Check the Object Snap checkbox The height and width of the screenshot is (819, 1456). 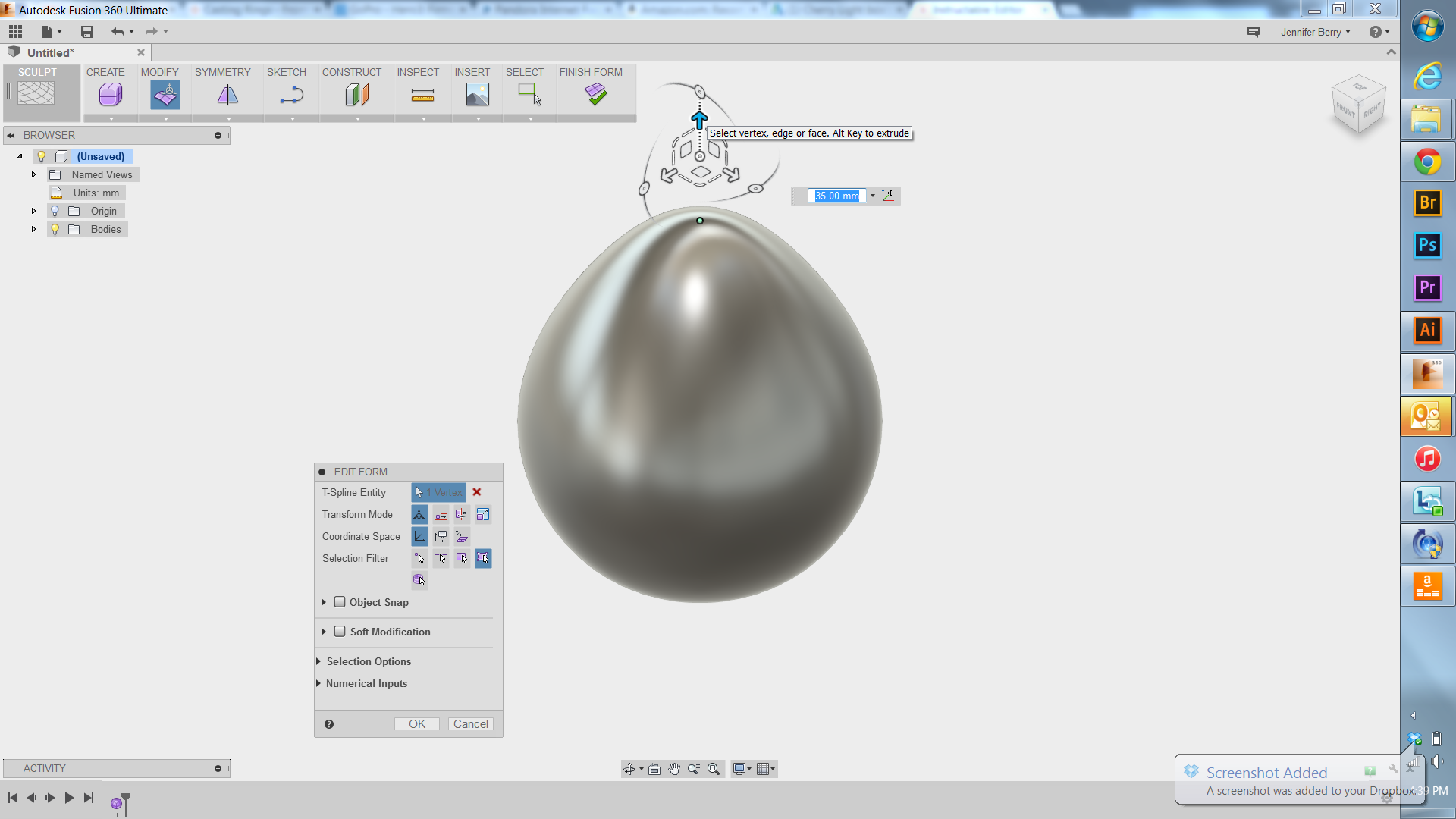pyautogui.click(x=340, y=601)
